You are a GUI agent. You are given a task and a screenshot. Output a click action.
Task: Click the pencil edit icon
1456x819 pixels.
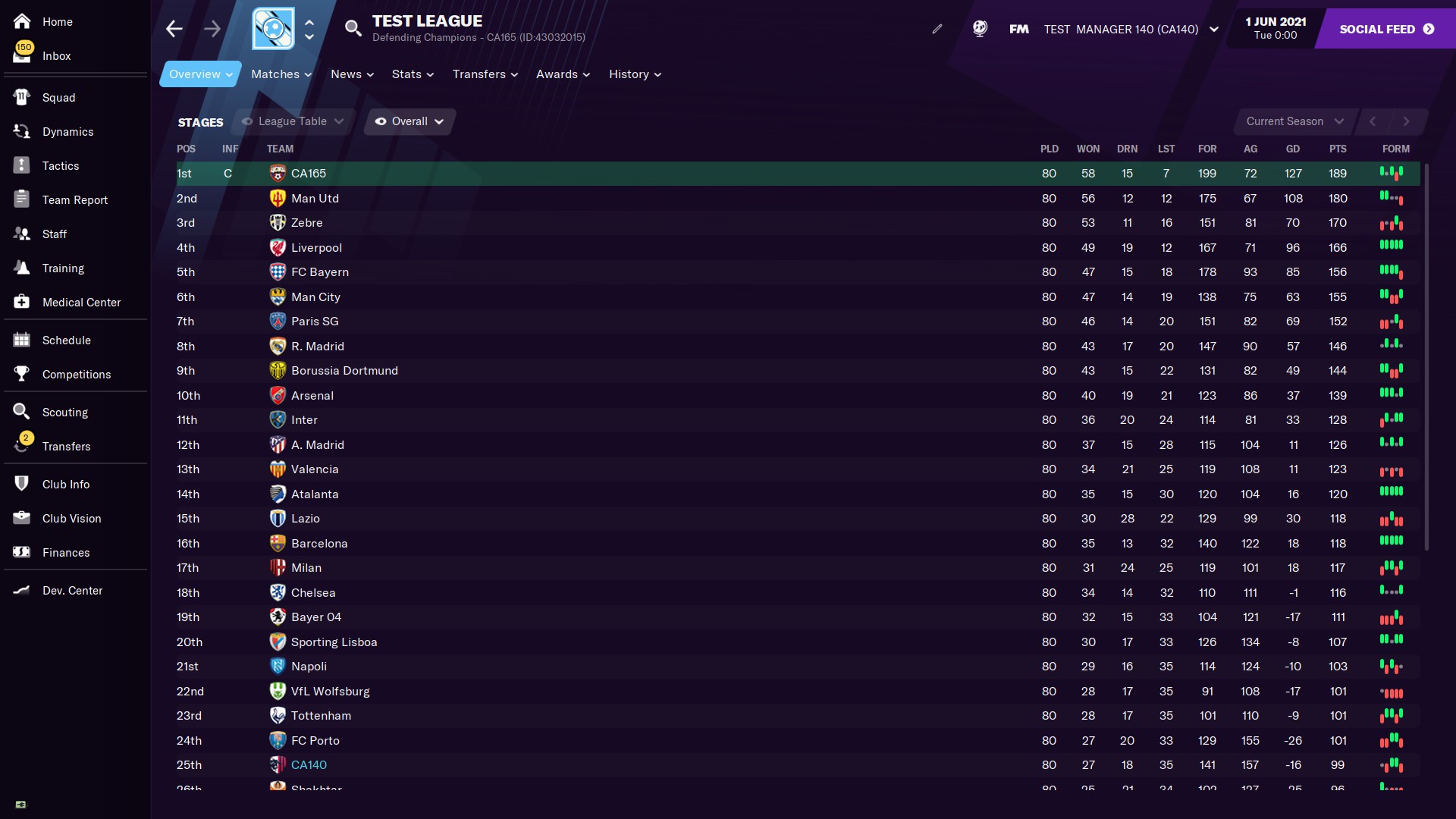point(937,29)
